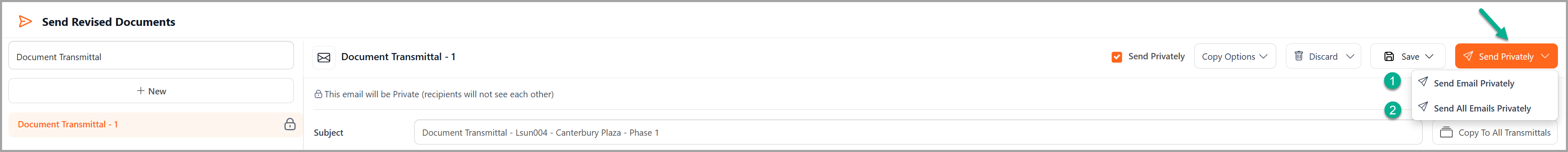Open the Discard dropdown chevron
The height and width of the screenshot is (152, 1568).
point(1350,56)
